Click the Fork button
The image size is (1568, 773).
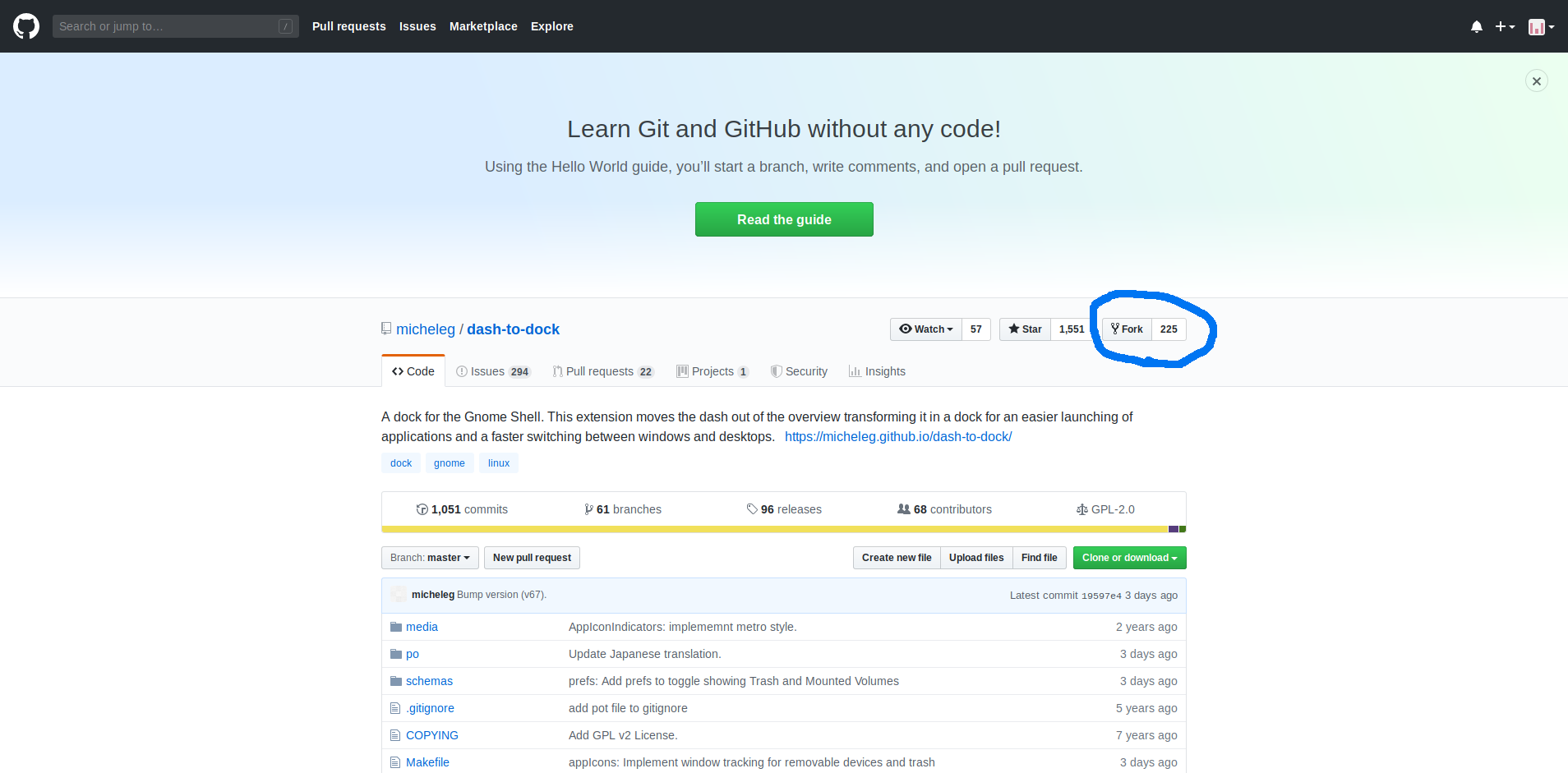pyautogui.click(x=1127, y=329)
